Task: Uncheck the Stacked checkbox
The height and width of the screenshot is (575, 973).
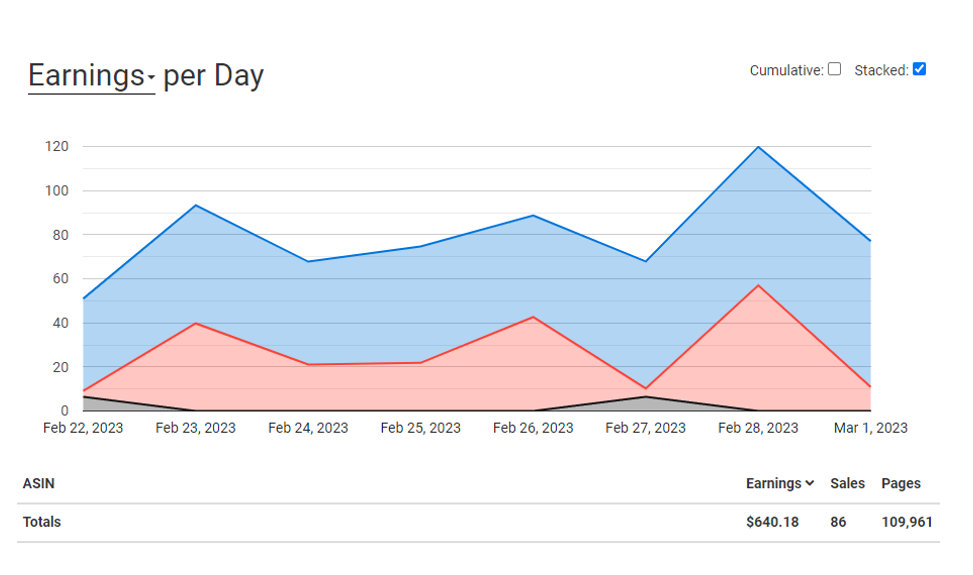Action: (x=919, y=70)
